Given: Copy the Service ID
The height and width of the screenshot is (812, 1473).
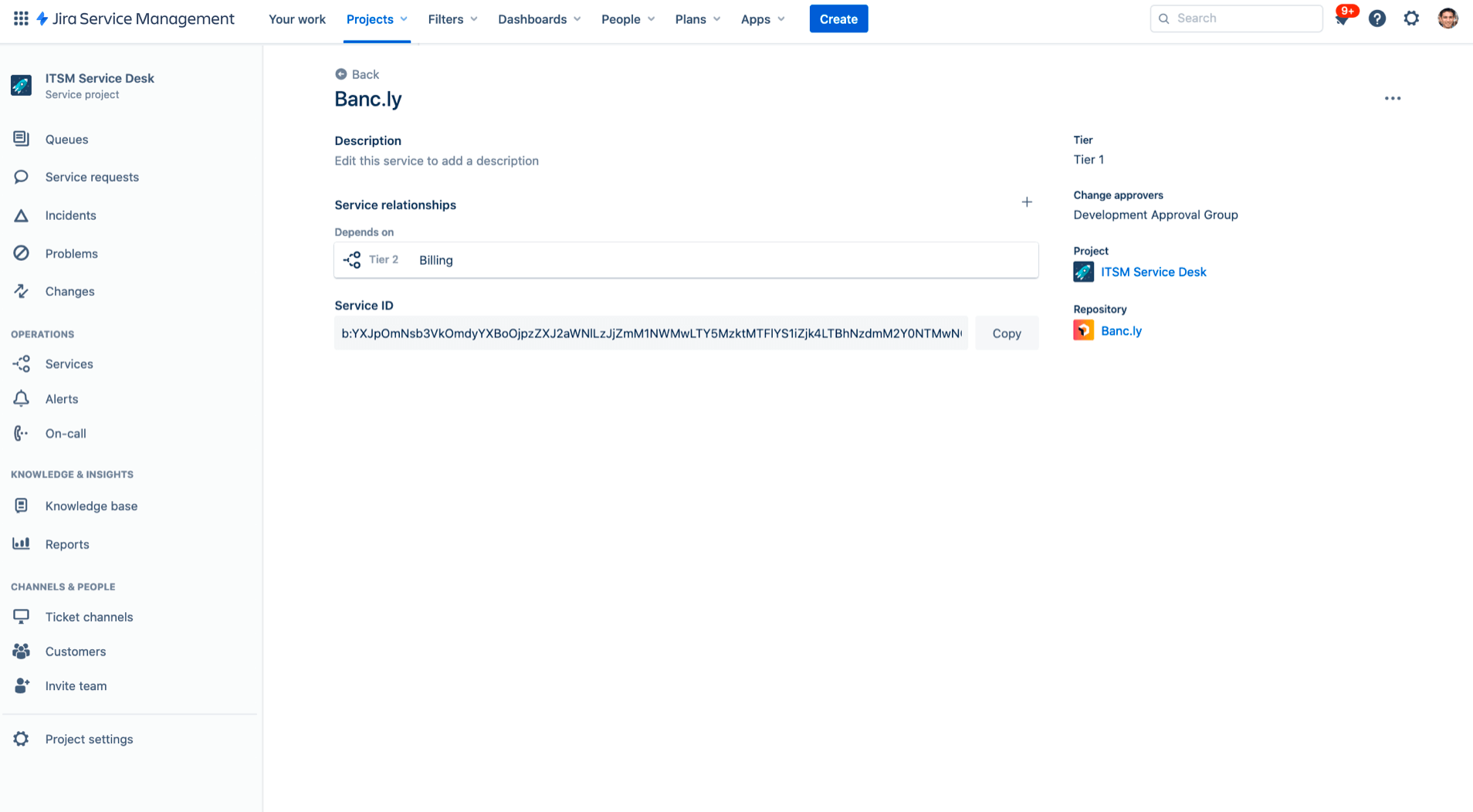Looking at the screenshot, I should (x=1006, y=333).
